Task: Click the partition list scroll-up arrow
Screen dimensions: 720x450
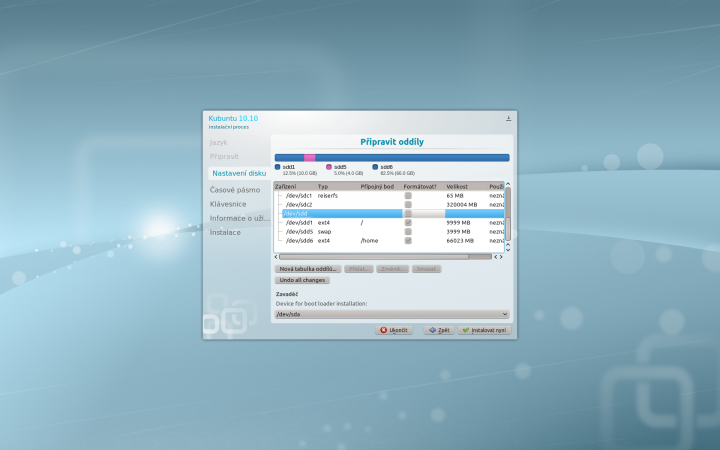Action: pos(508,184)
